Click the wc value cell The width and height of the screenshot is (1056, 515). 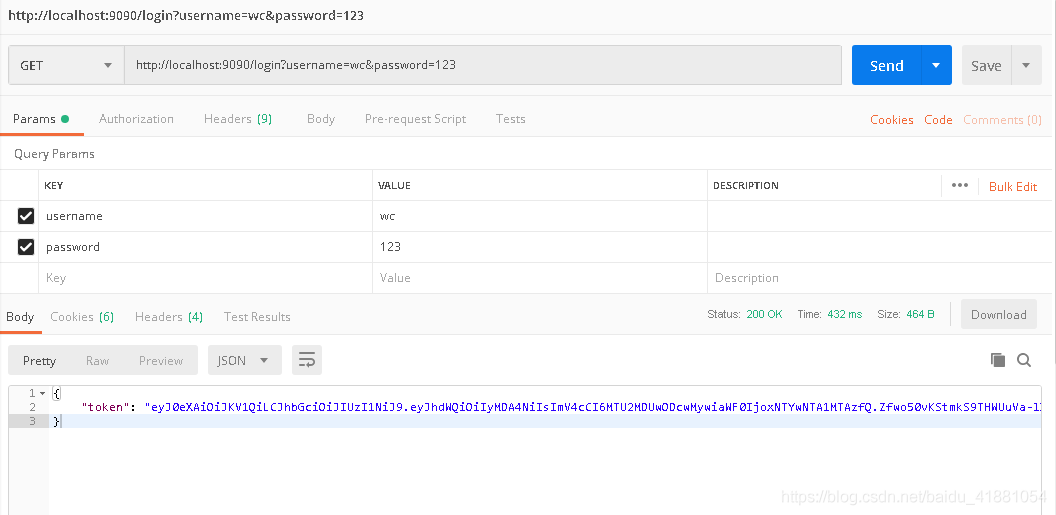tap(539, 216)
